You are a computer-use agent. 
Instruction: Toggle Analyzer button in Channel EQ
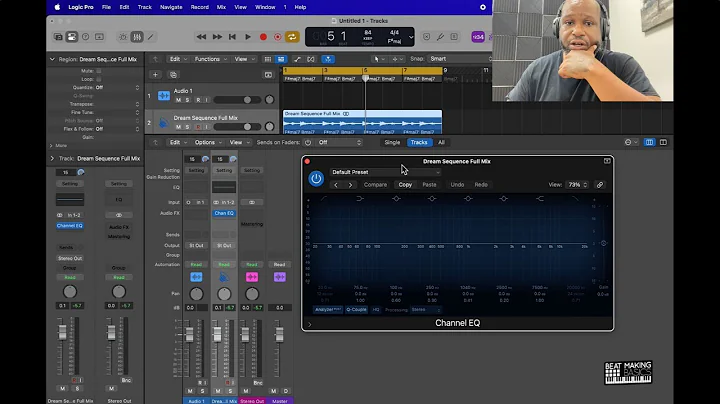click(x=328, y=310)
